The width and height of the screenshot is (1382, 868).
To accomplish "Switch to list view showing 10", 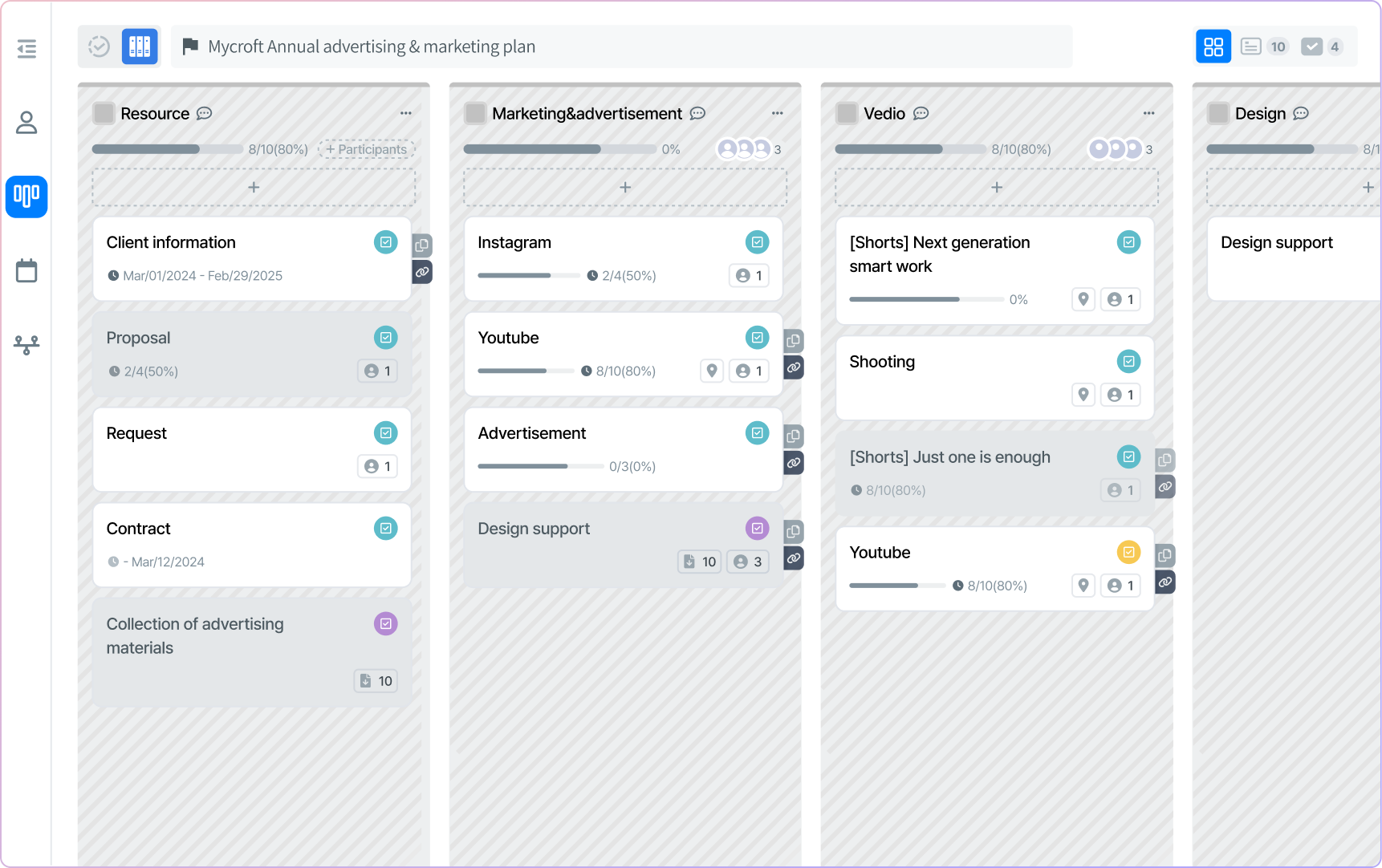I will click(x=1263, y=47).
